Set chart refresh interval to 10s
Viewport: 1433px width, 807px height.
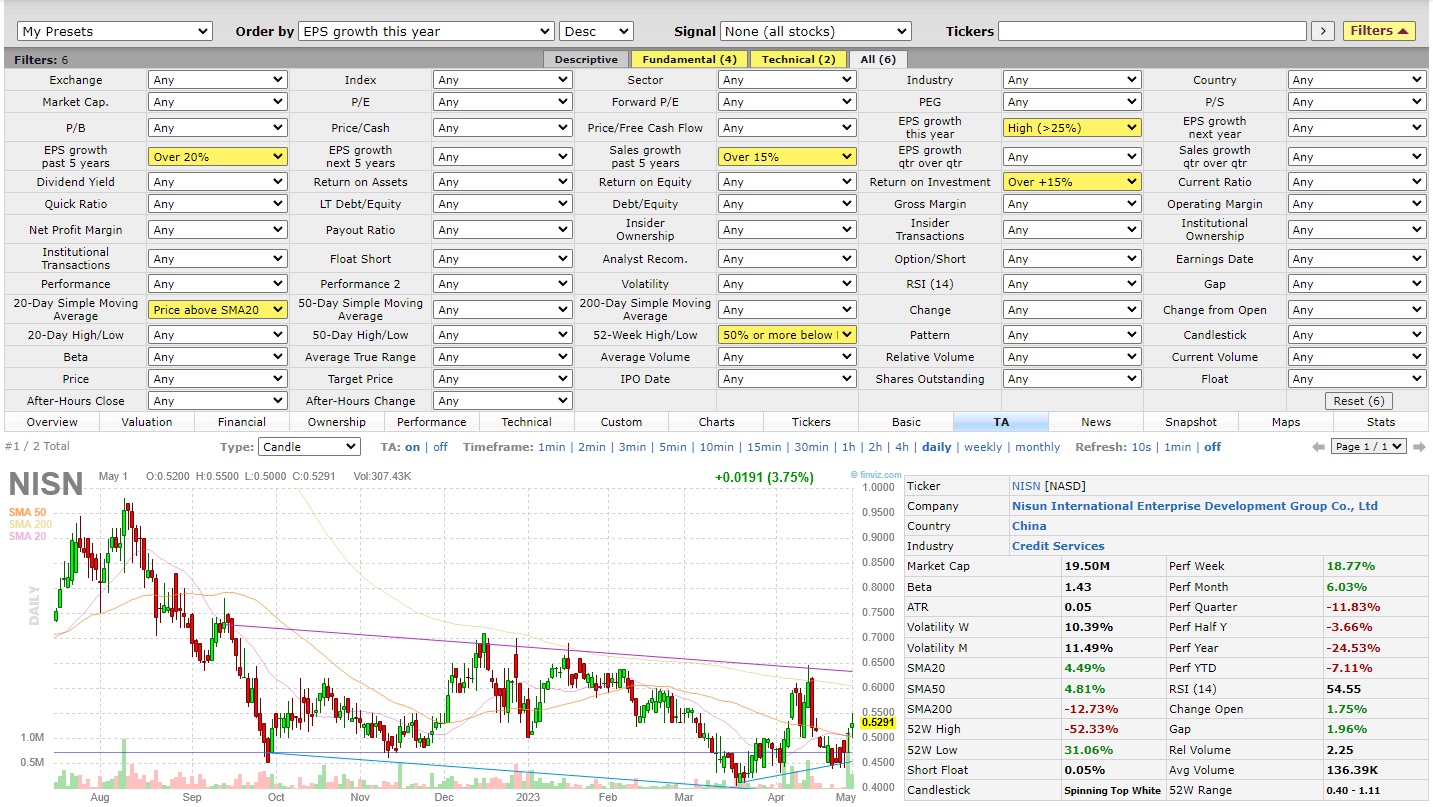click(x=1142, y=446)
